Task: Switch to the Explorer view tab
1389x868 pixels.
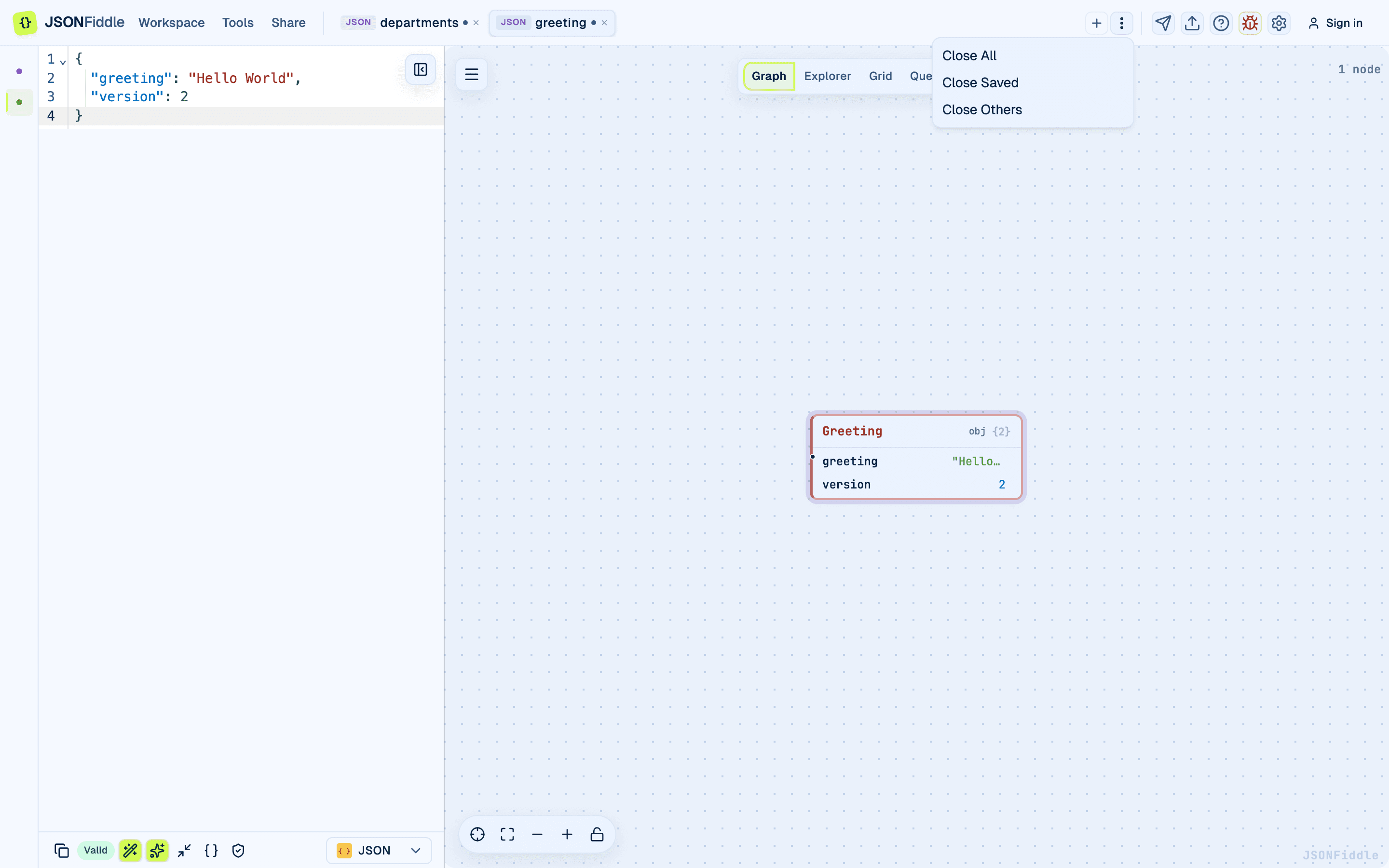Action: (827, 76)
